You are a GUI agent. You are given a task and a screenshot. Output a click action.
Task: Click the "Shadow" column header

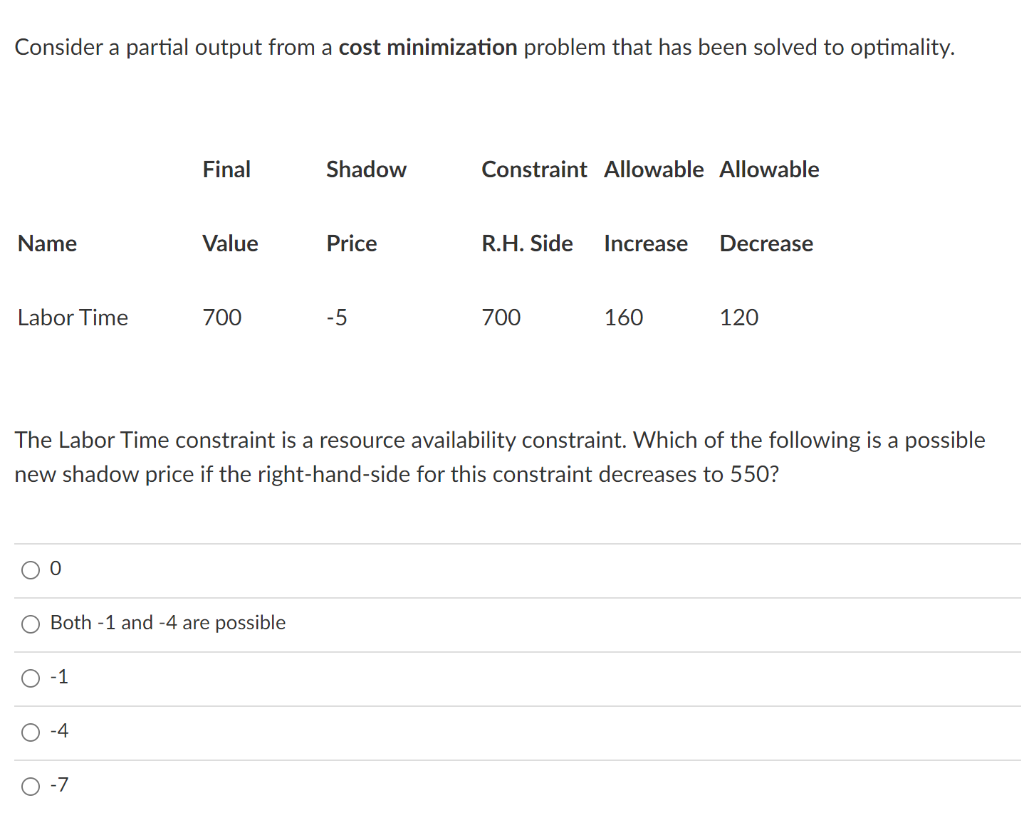[366, 169]
